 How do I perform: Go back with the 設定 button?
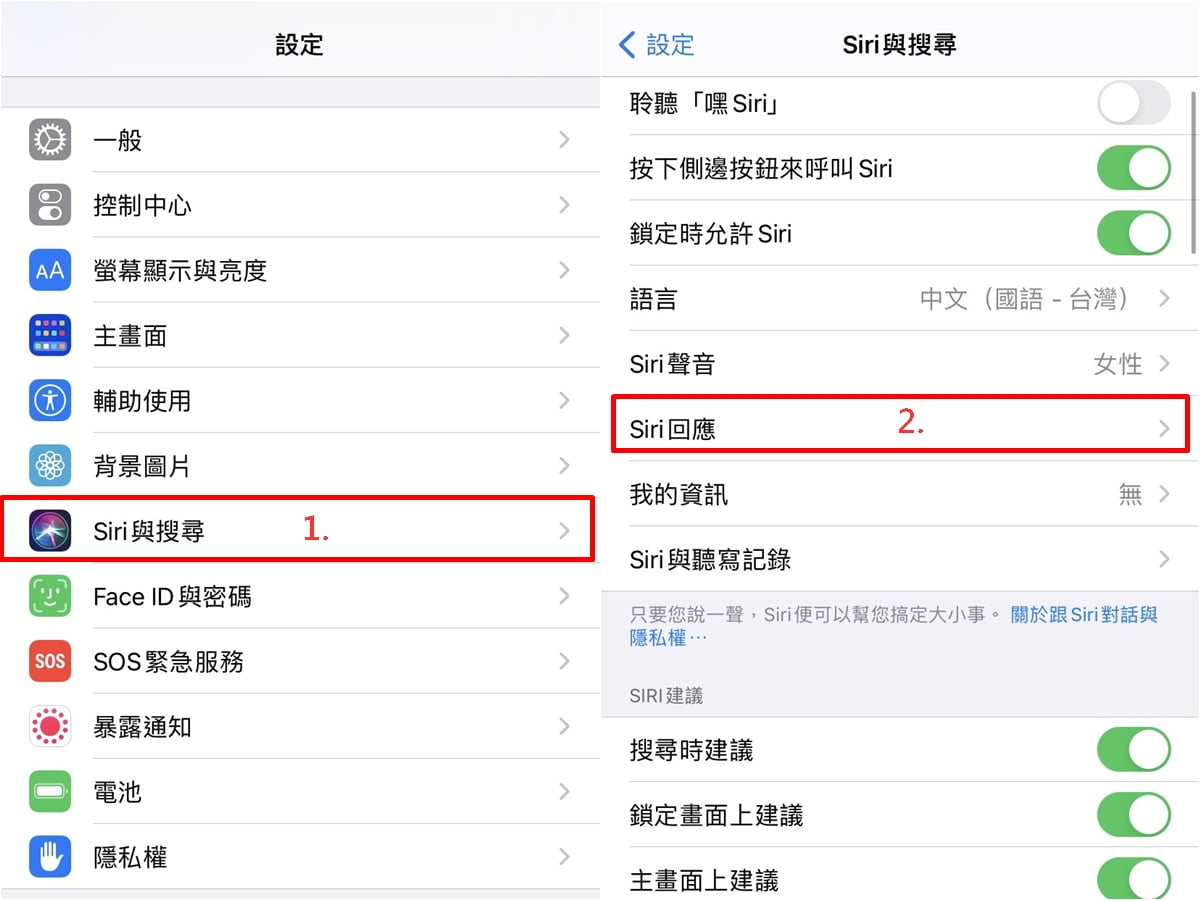[x=656, y=44]
